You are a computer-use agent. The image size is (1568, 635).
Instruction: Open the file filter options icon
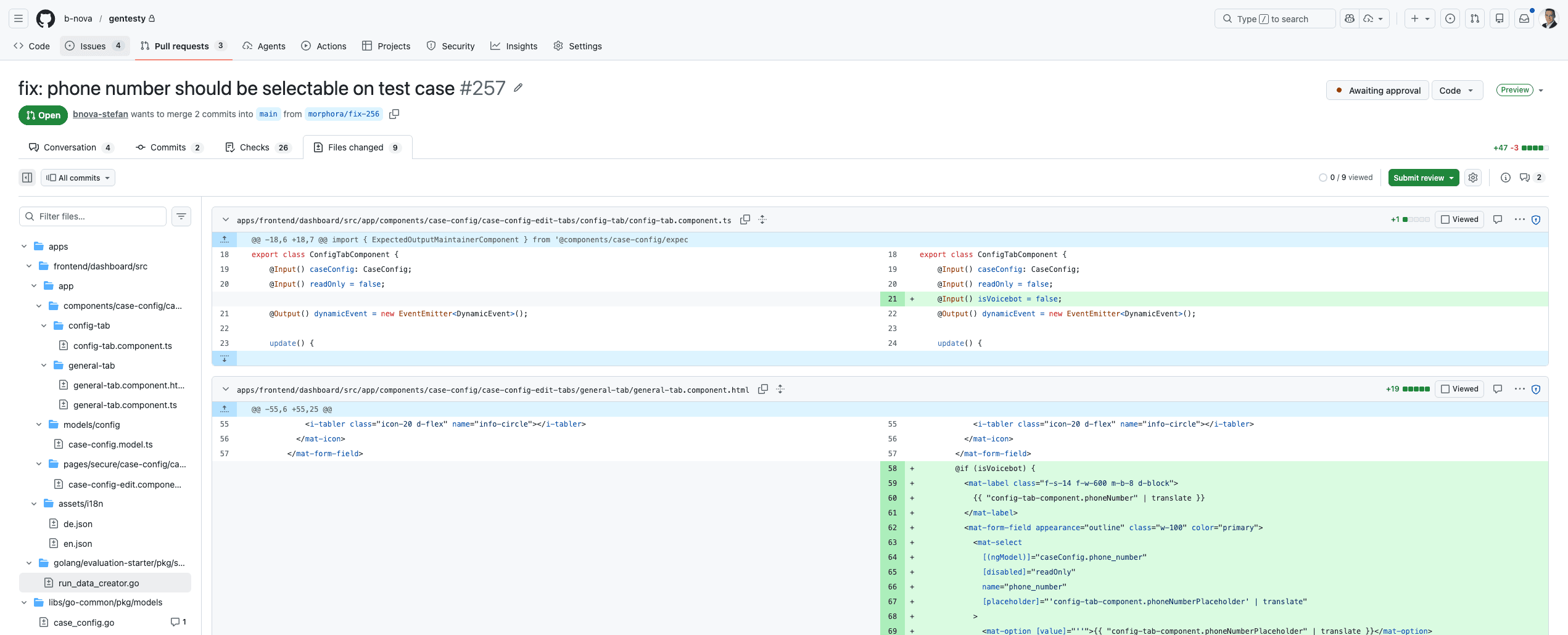(x=181, y=216)
